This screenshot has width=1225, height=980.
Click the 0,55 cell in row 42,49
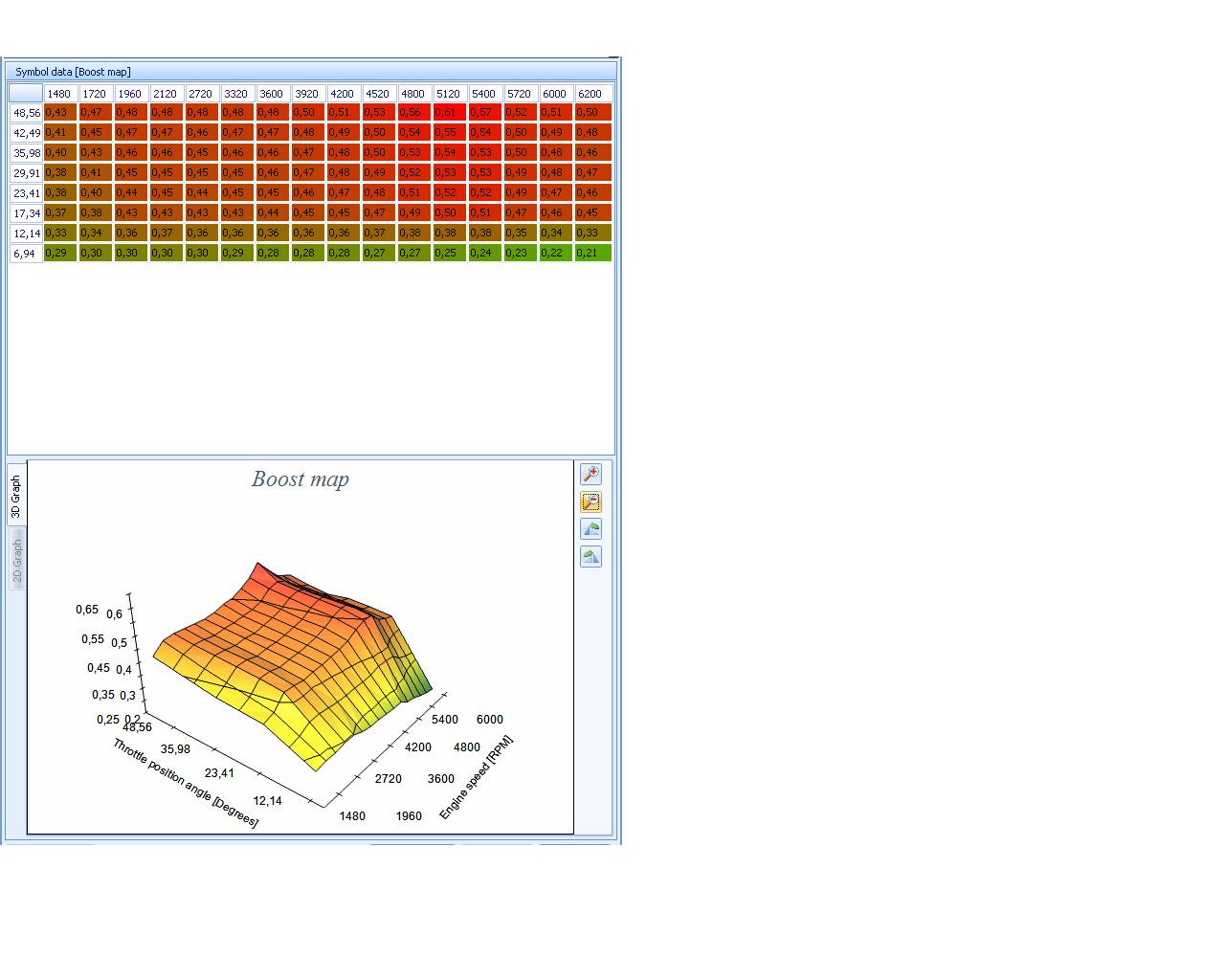(x=449, y=133)
